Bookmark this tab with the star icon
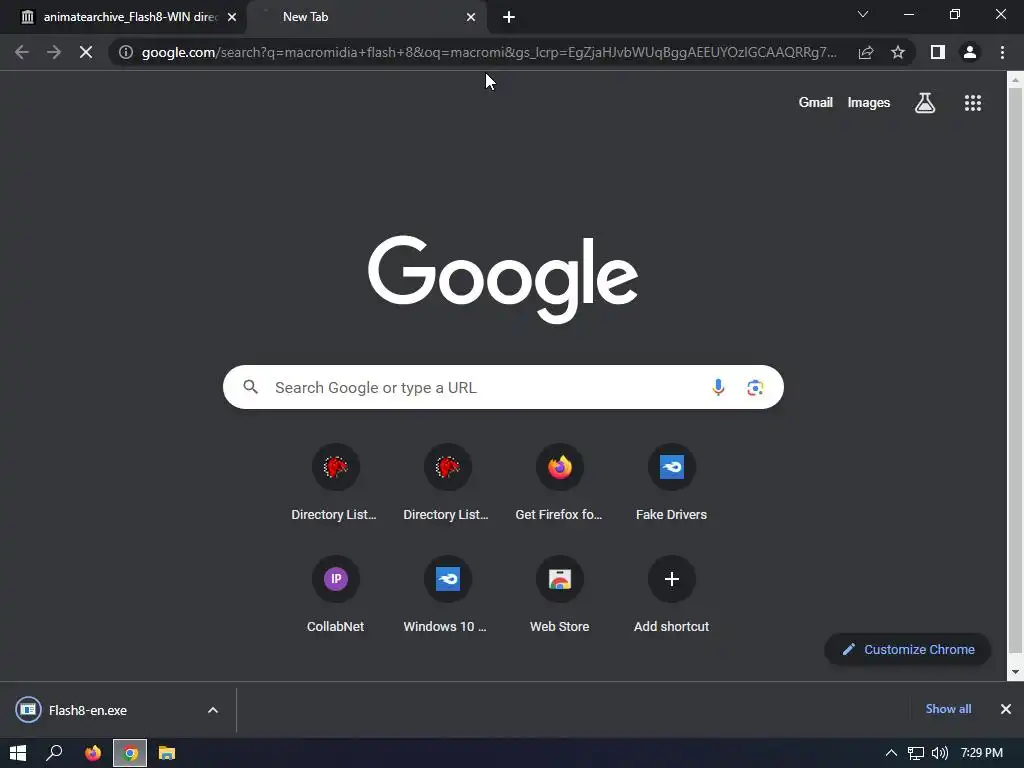1024x768 pixels. pos(898,52)
